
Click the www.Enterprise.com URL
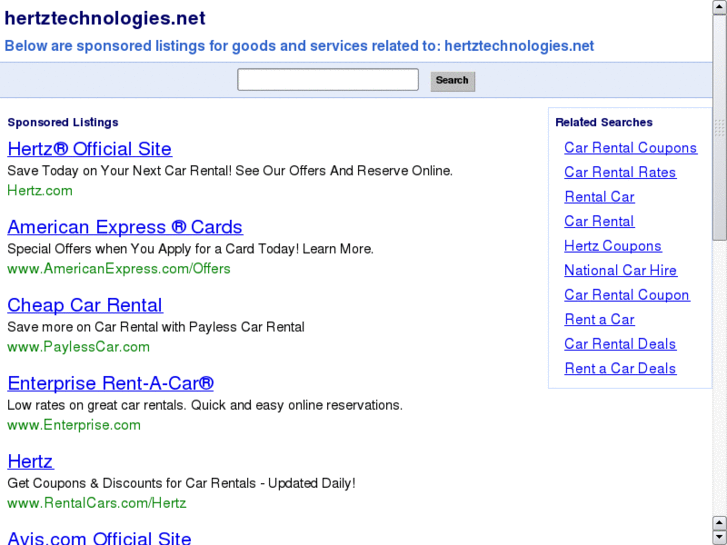[x=74, y=425]
